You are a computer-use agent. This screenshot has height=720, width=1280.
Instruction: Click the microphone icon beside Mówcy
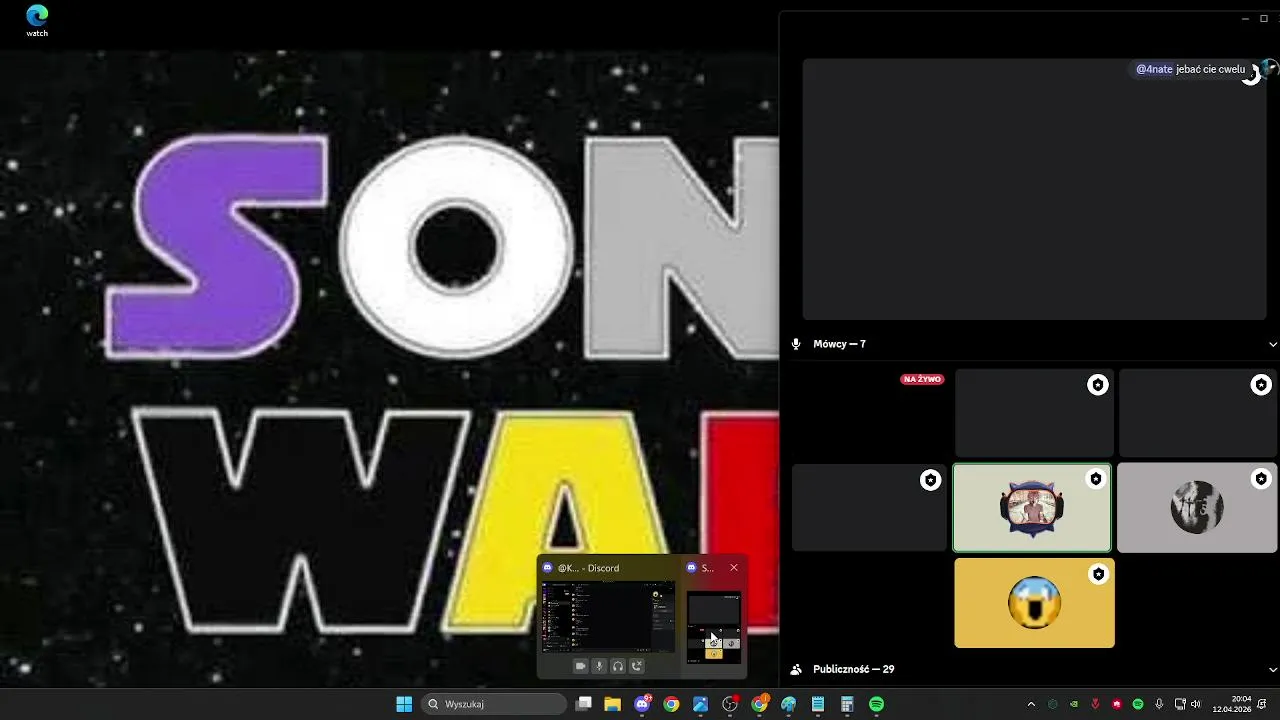pyautogui.click(x=796, y=344)
